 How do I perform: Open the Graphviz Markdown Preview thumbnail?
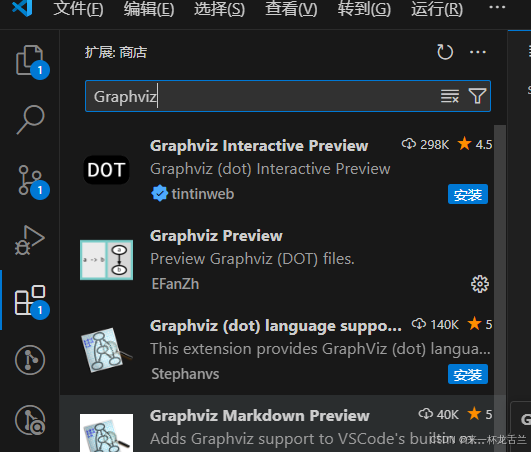pos(106,433)
